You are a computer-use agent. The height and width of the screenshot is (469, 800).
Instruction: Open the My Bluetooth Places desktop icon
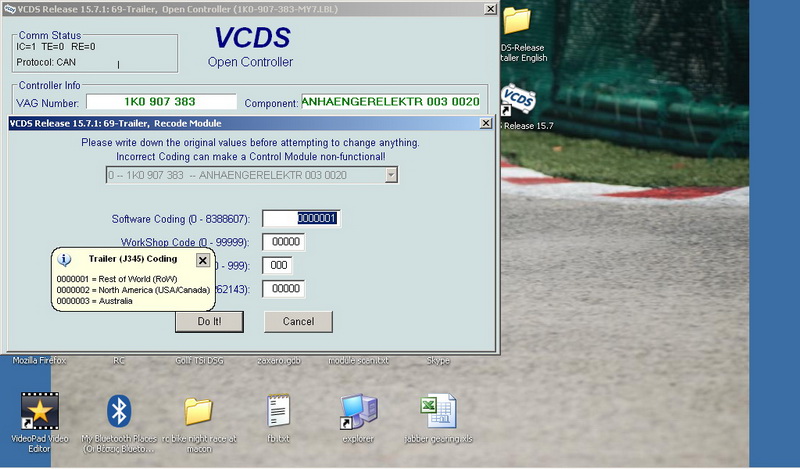[119, 411]
